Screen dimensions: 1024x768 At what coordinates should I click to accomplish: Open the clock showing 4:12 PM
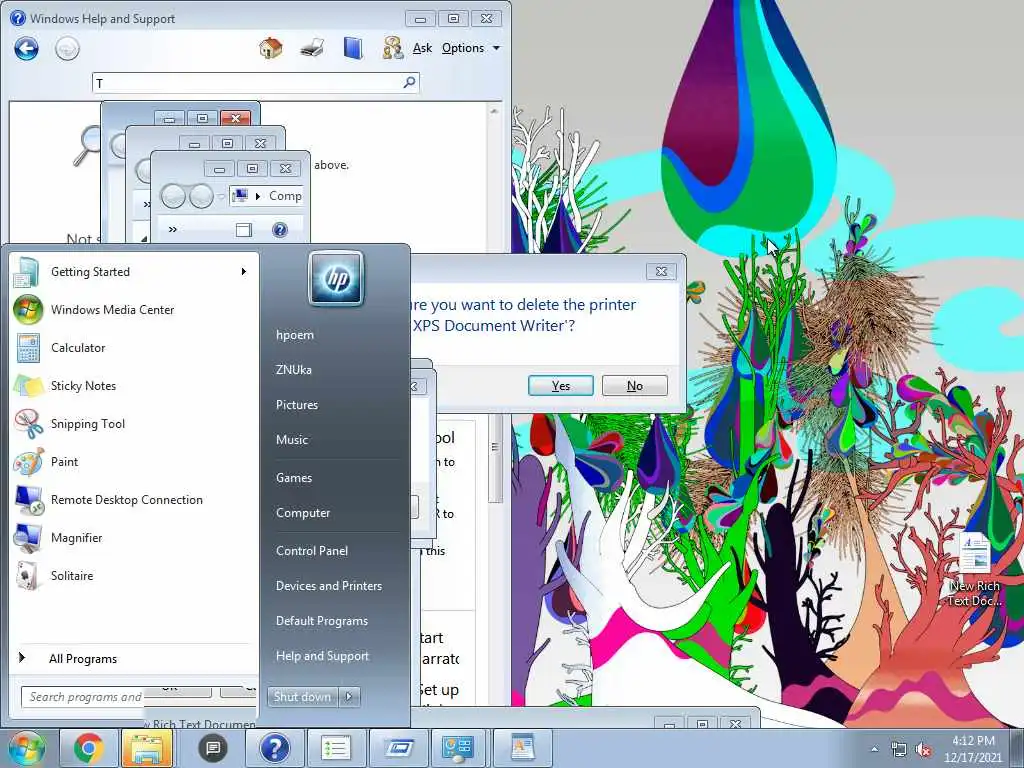pyautogui.click(x=972, y=749)
